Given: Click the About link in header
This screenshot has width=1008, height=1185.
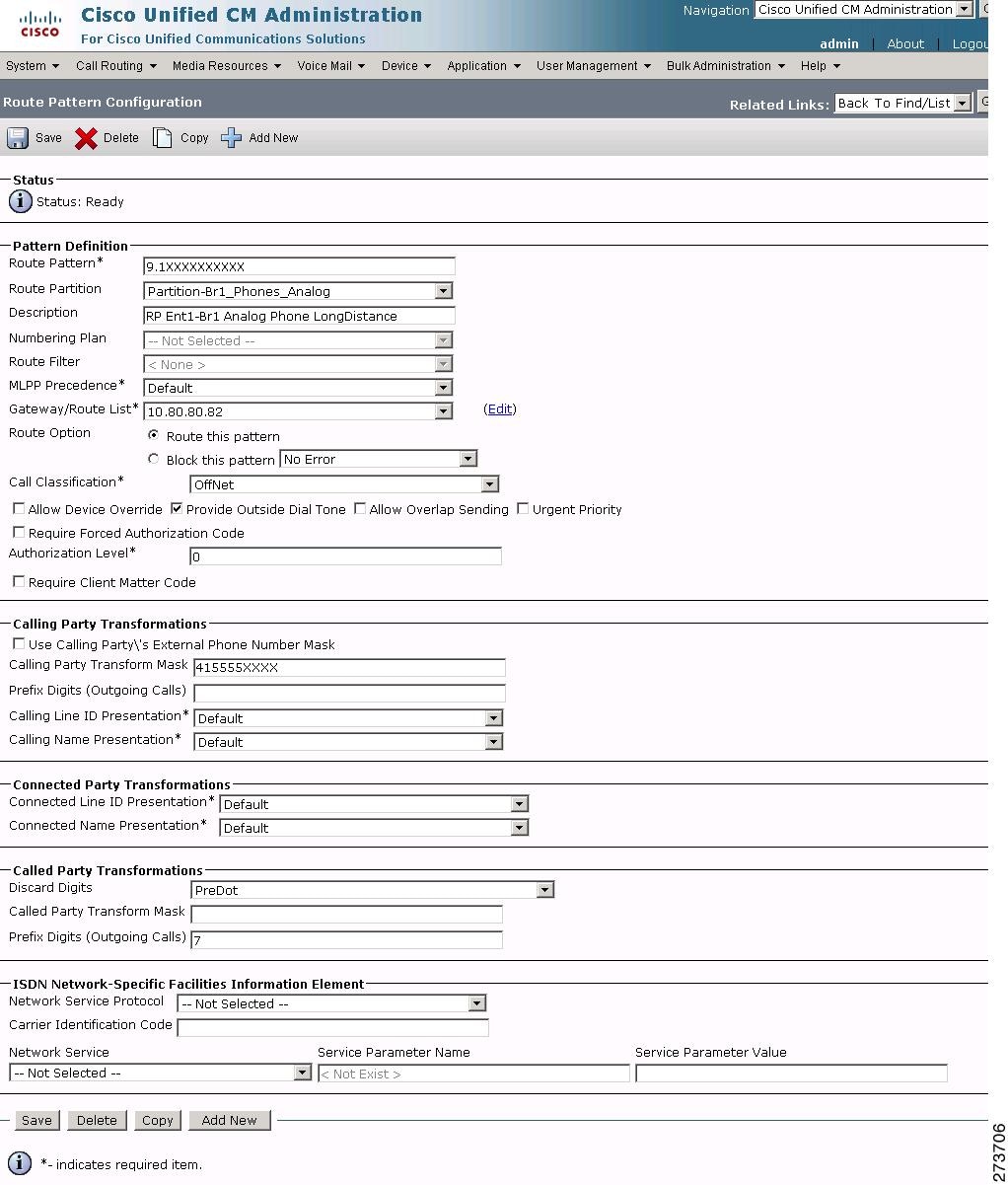Looking at the screenshot, I should (x=905, y=43).
